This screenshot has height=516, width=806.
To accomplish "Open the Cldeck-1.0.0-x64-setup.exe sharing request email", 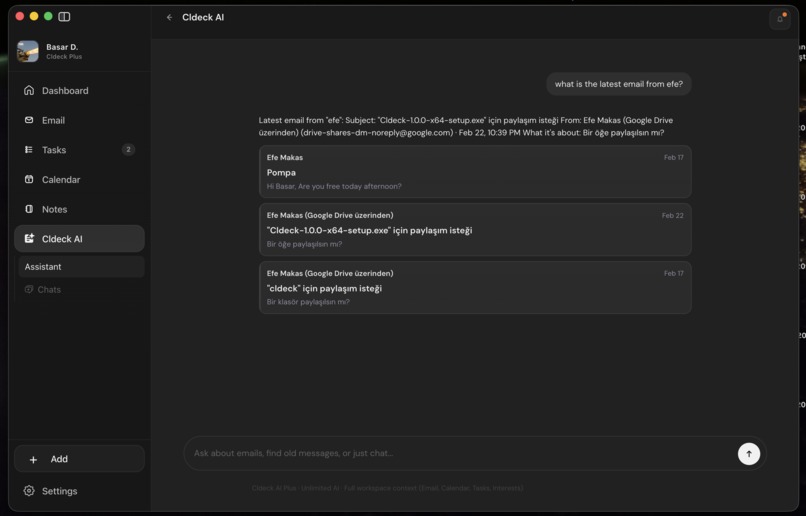I will point(475,229).
